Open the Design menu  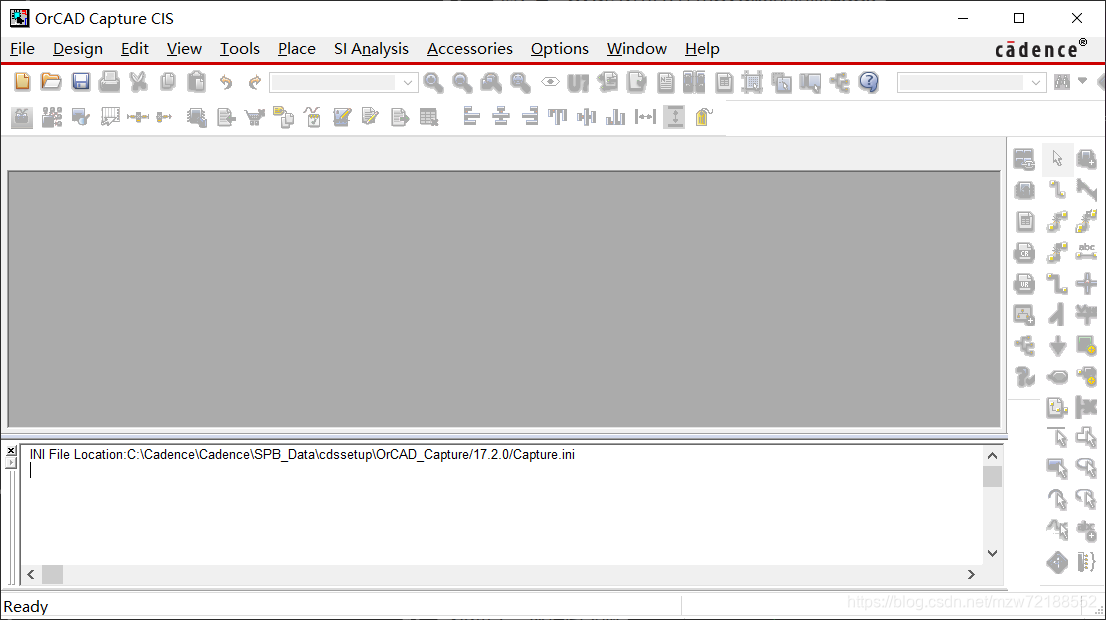(78, 49)
